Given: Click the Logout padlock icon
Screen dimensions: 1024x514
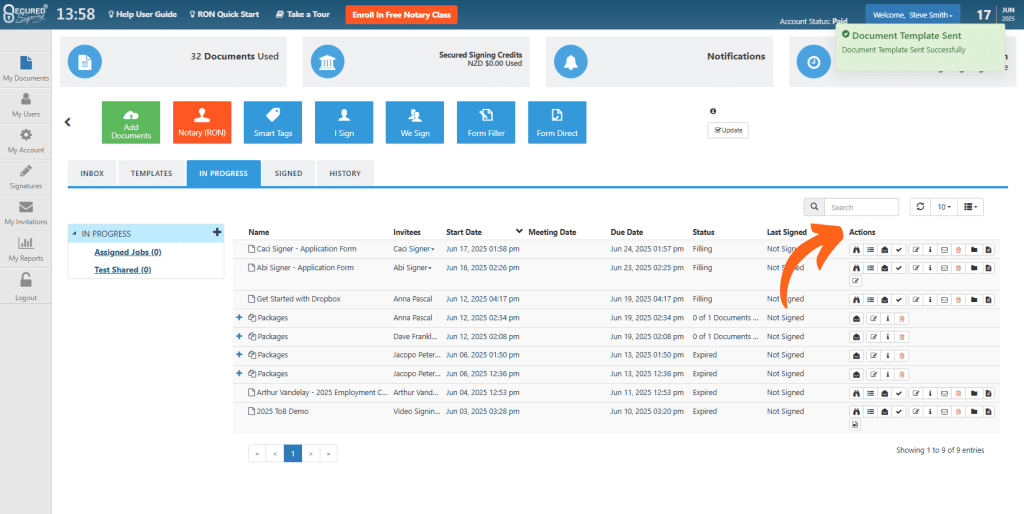Looking at the screenshot, I should [25, 281].
